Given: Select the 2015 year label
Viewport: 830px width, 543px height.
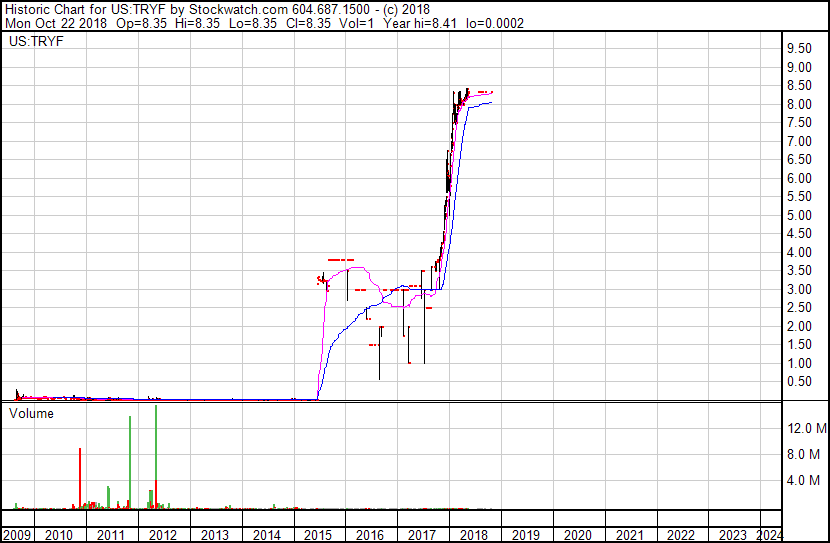Looking at the screenshot, I should 318,535.
